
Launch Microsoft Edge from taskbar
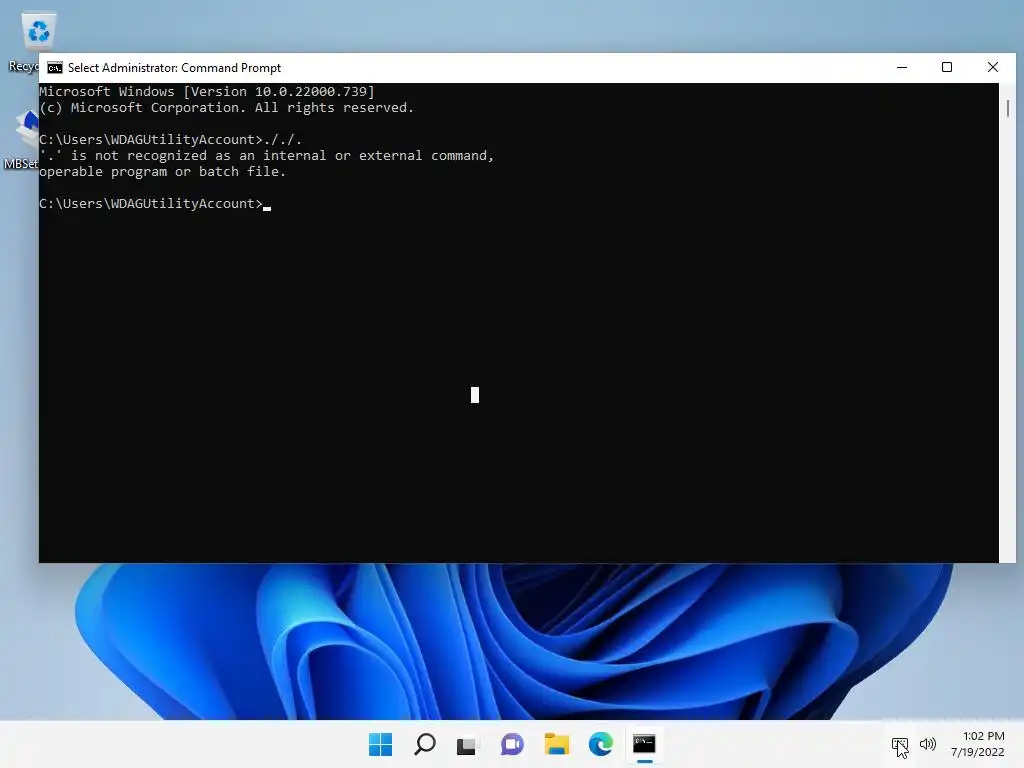[x=600, y=744]
